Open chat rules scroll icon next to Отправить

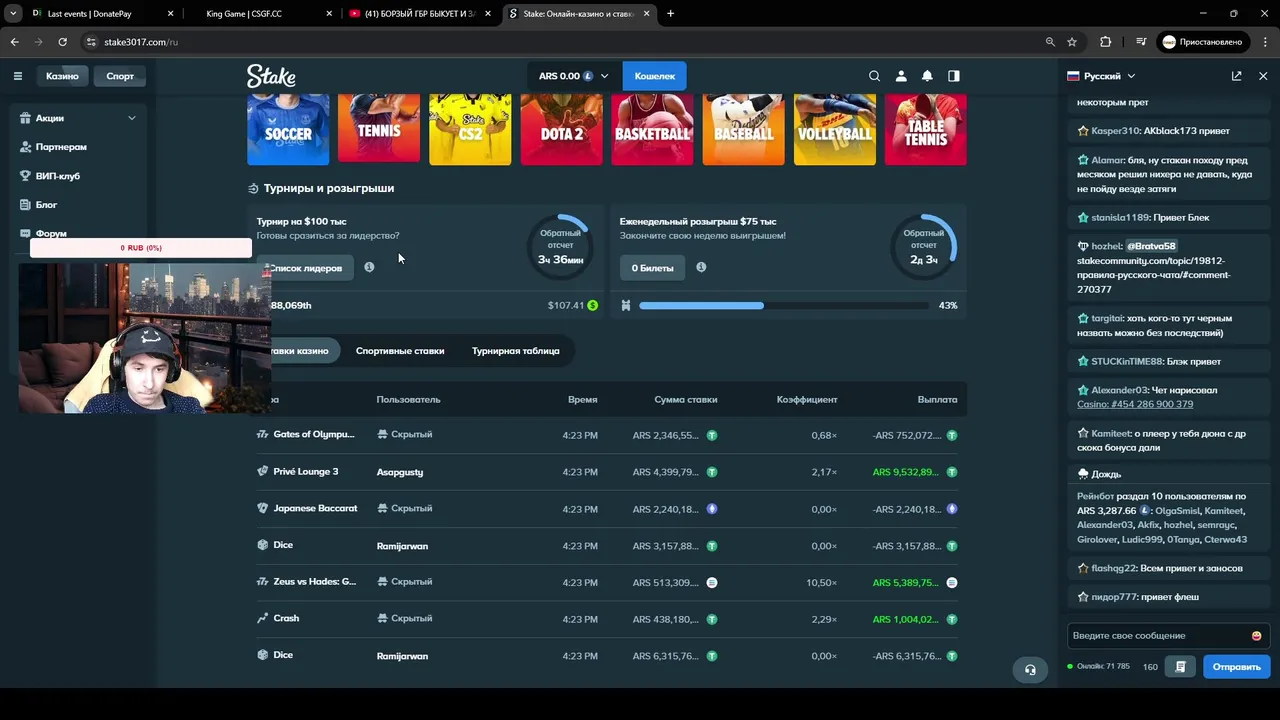click(x=1181, y=667)
